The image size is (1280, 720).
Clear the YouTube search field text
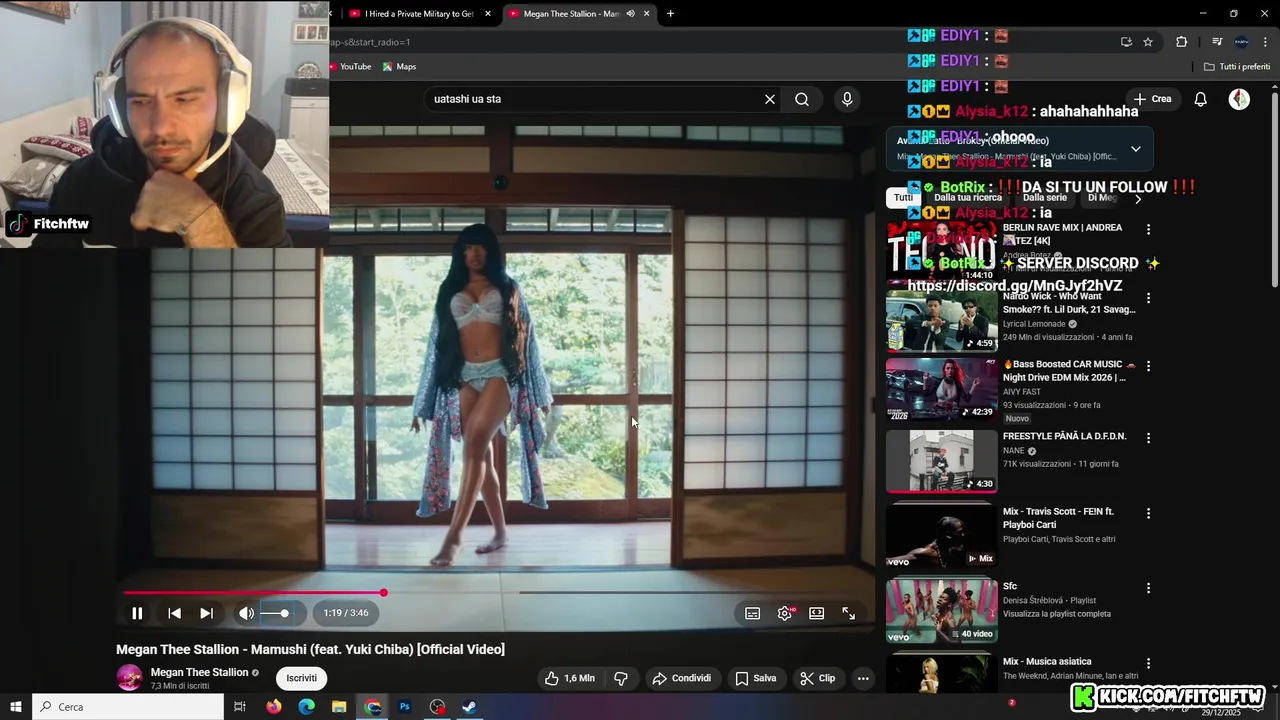(x=770, y=99)
